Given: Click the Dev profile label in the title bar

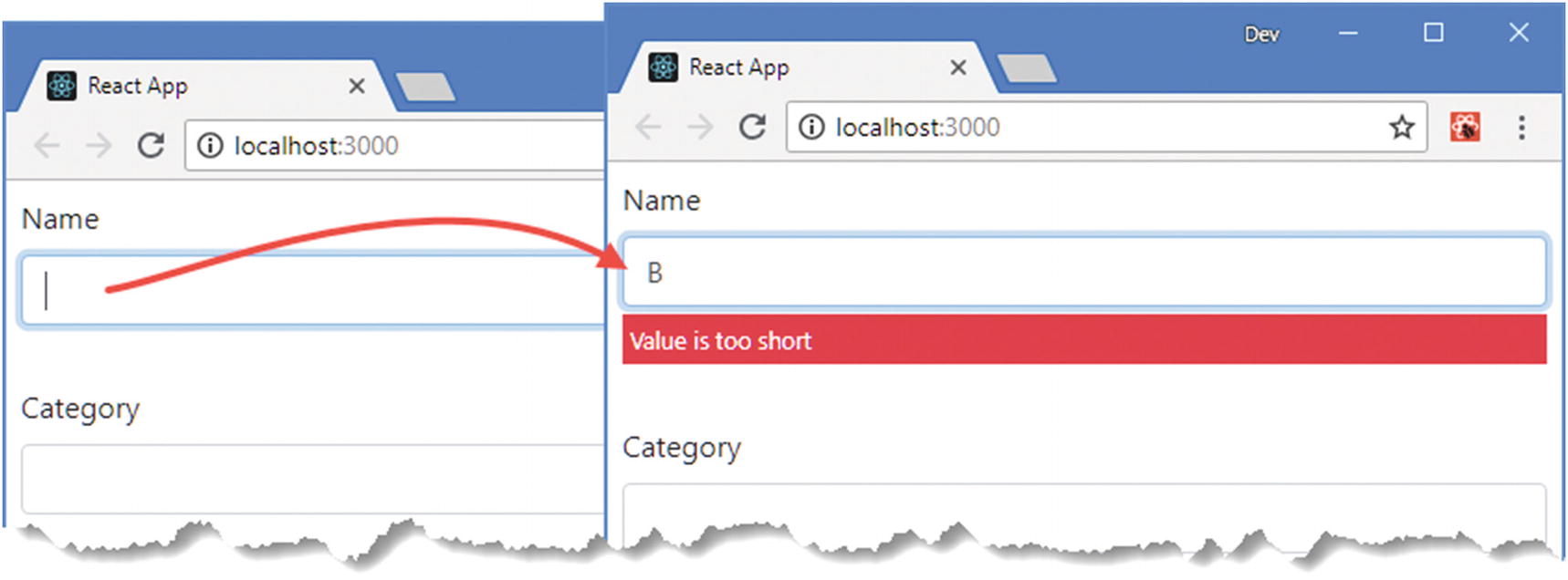Looking at the screenshot, I should [1261, 35].
